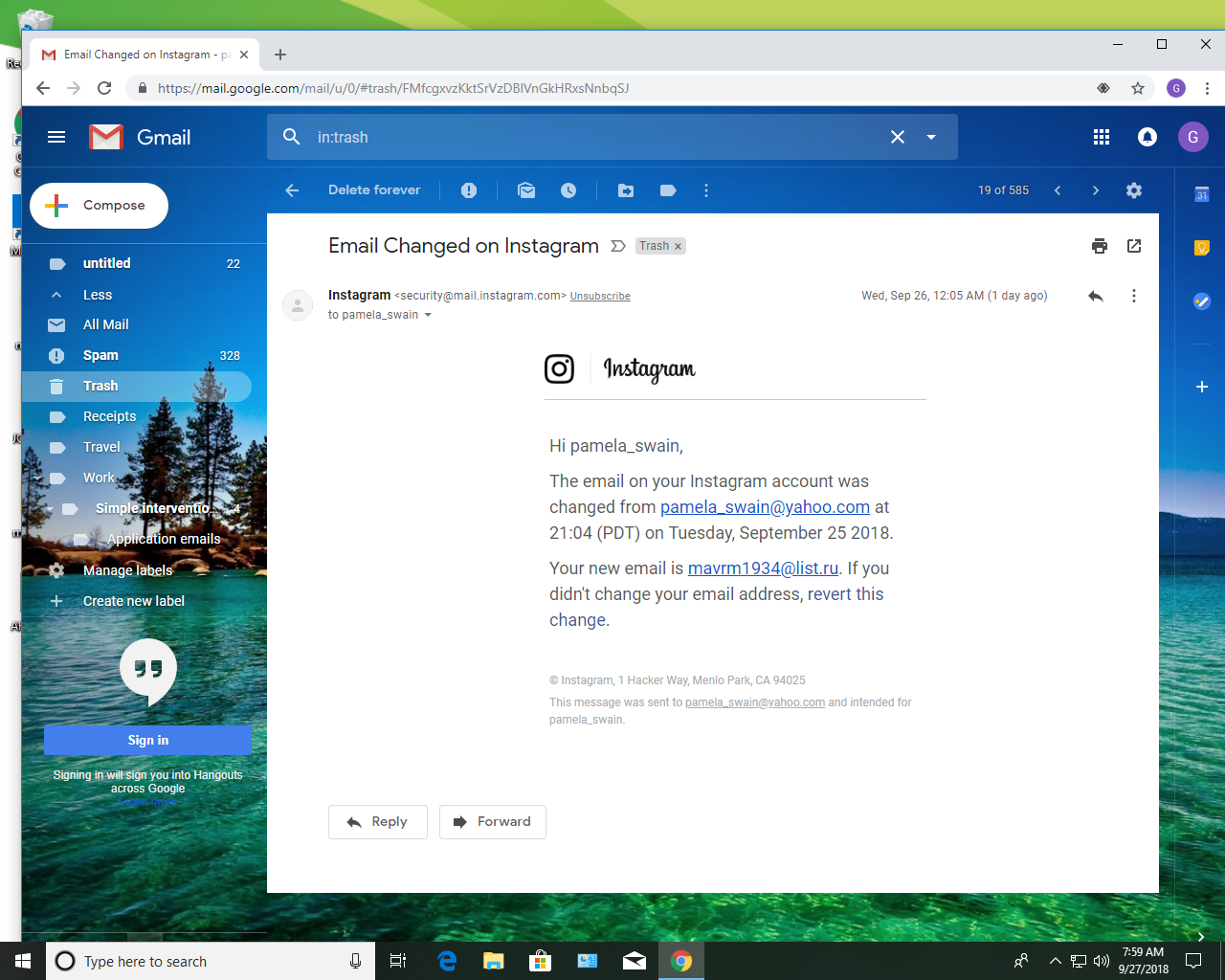The image size is (1225, 980).
Task: Click the reply arrow beside the date
Action: tap(1096, 296)
